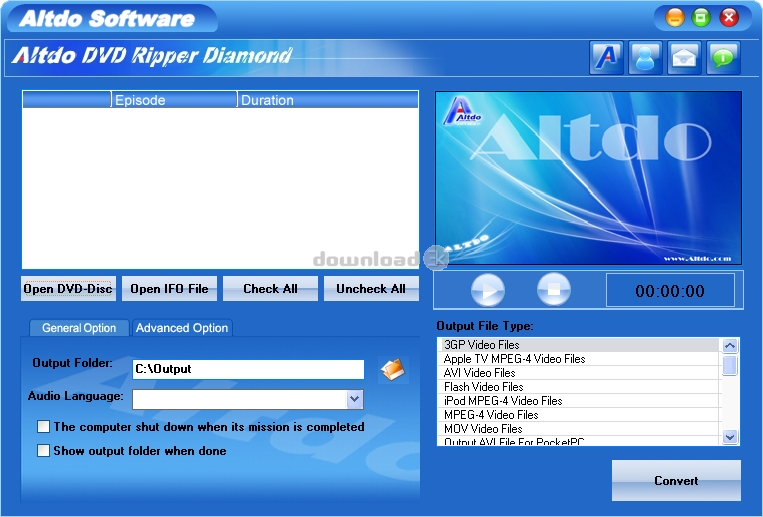Switch to the General Option tab
The image size is (763, 517).
(79, 328)
